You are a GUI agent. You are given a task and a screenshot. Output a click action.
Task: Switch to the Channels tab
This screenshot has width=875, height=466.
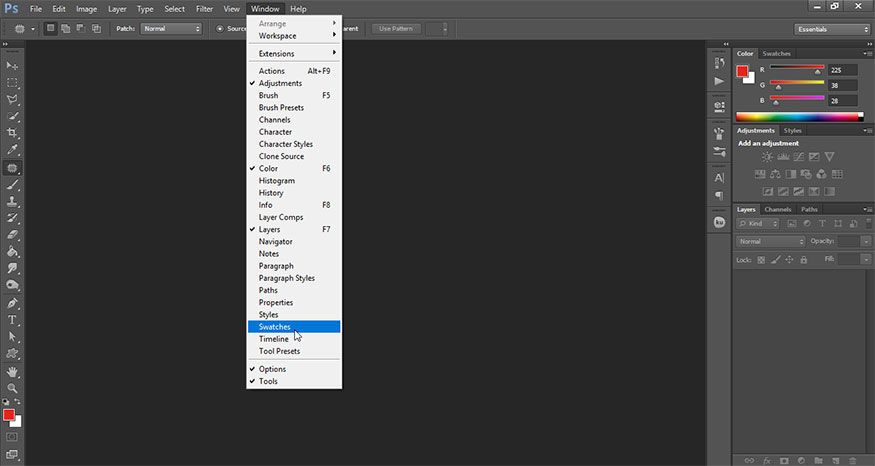click(x=777, y=209)
